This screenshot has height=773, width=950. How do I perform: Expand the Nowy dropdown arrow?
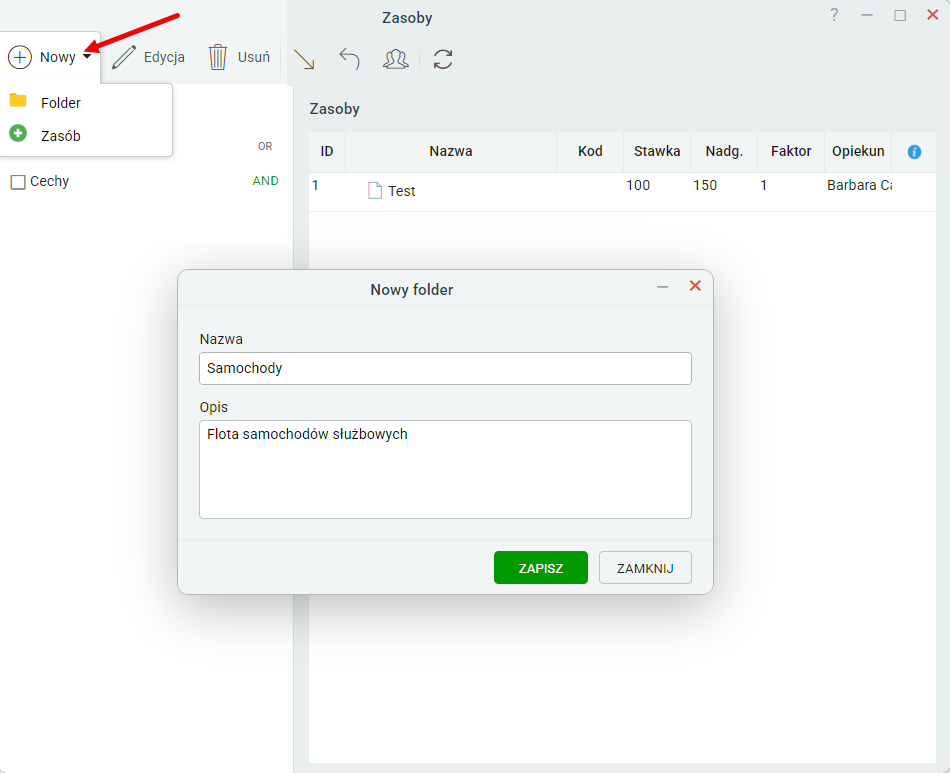[x=87, y=57]
